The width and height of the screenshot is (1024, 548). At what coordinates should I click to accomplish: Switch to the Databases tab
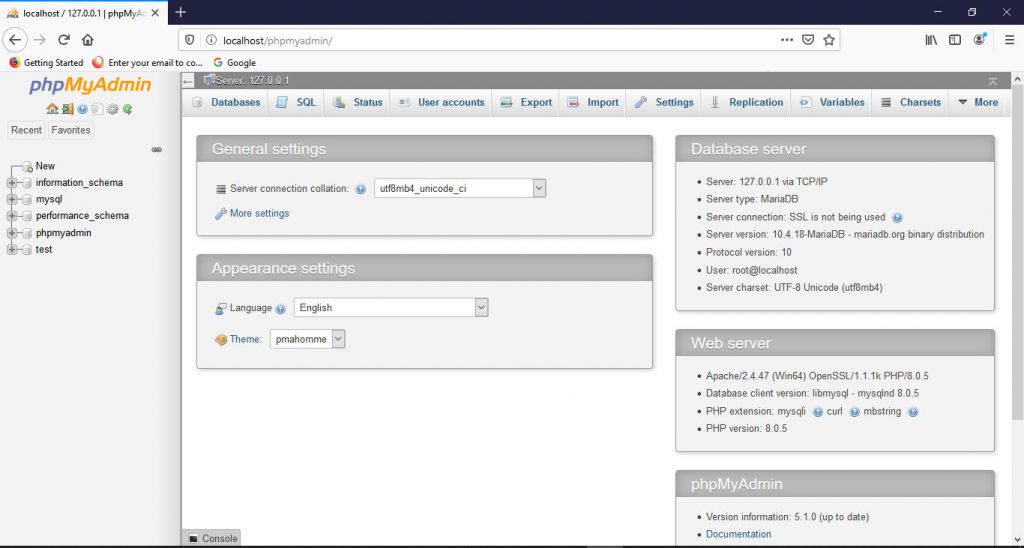point(226,102)
